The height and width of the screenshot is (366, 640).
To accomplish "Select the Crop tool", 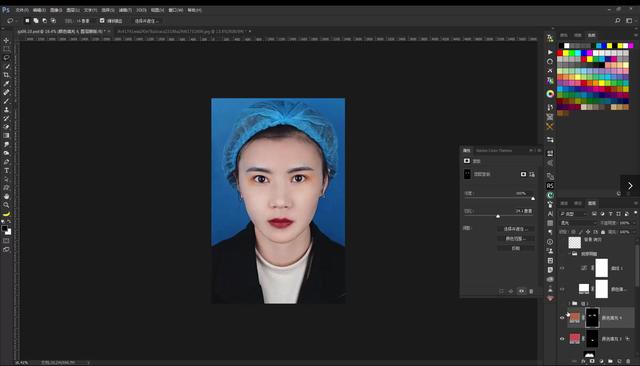I will 6,75.
